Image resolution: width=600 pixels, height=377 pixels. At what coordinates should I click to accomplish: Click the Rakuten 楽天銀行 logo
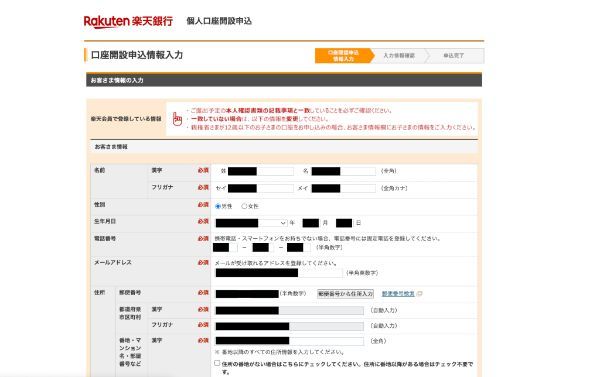(x=128, y=21)
